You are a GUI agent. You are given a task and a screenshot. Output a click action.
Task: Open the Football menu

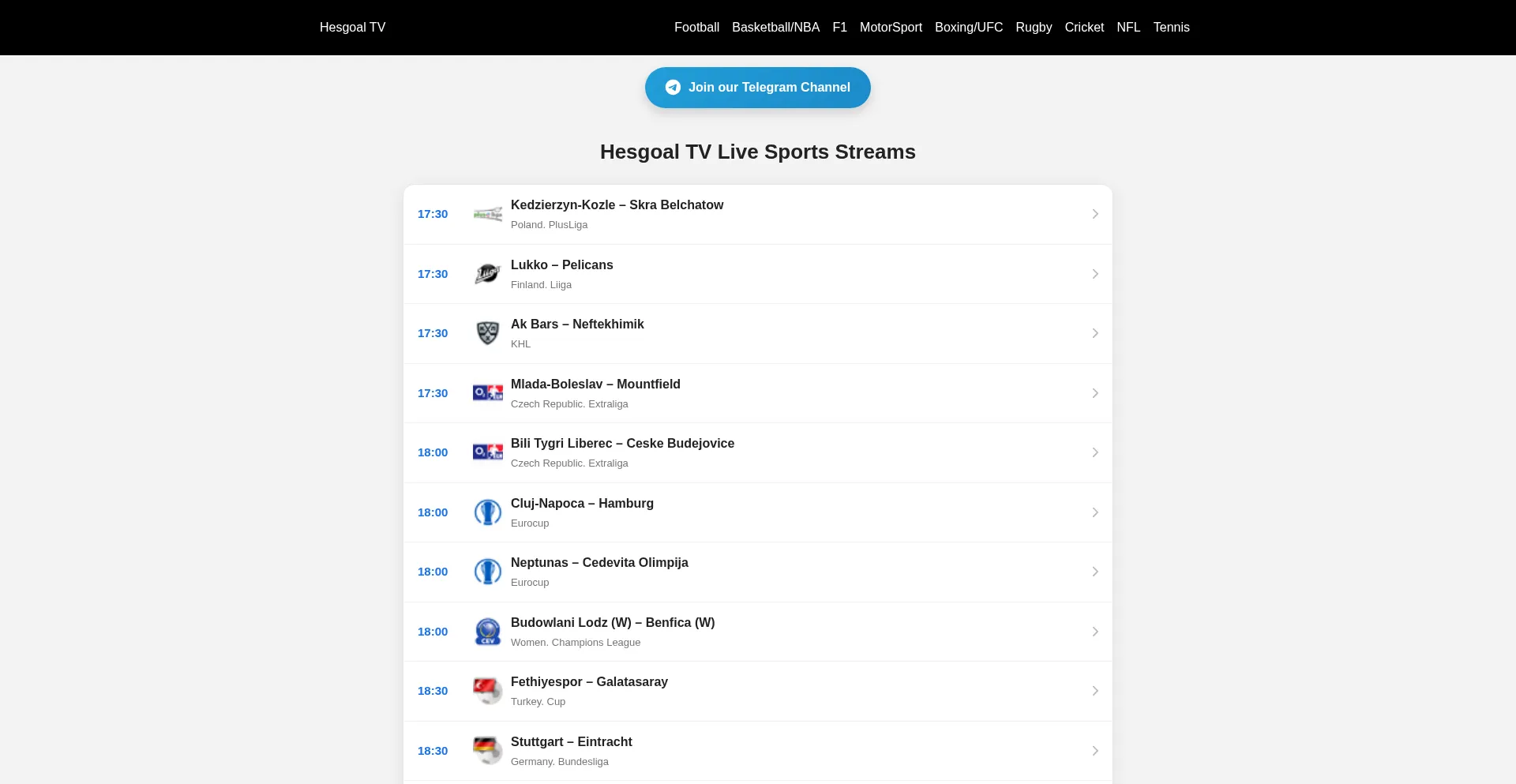tap(696, 27)
